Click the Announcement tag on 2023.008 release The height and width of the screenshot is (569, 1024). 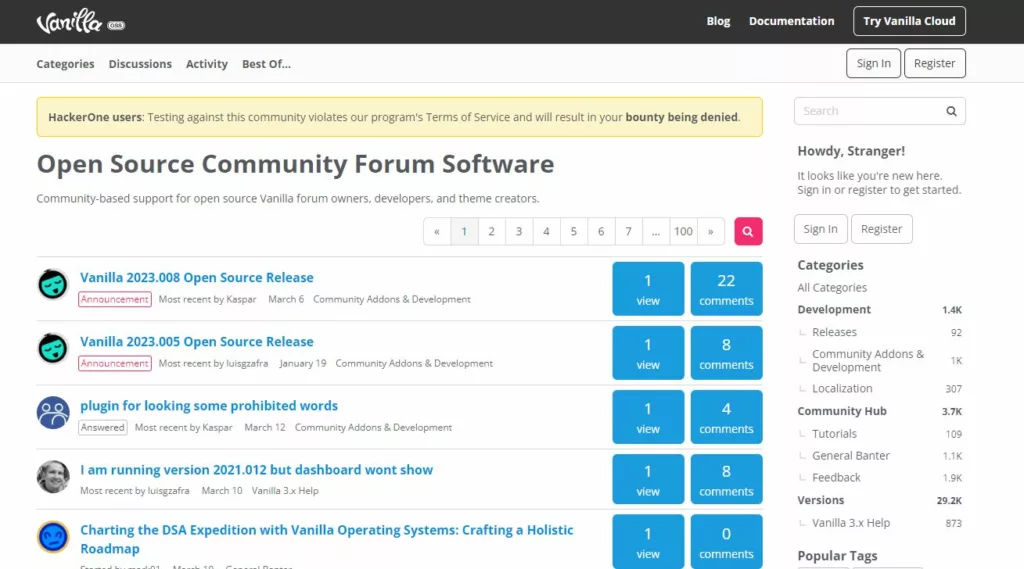115,299
